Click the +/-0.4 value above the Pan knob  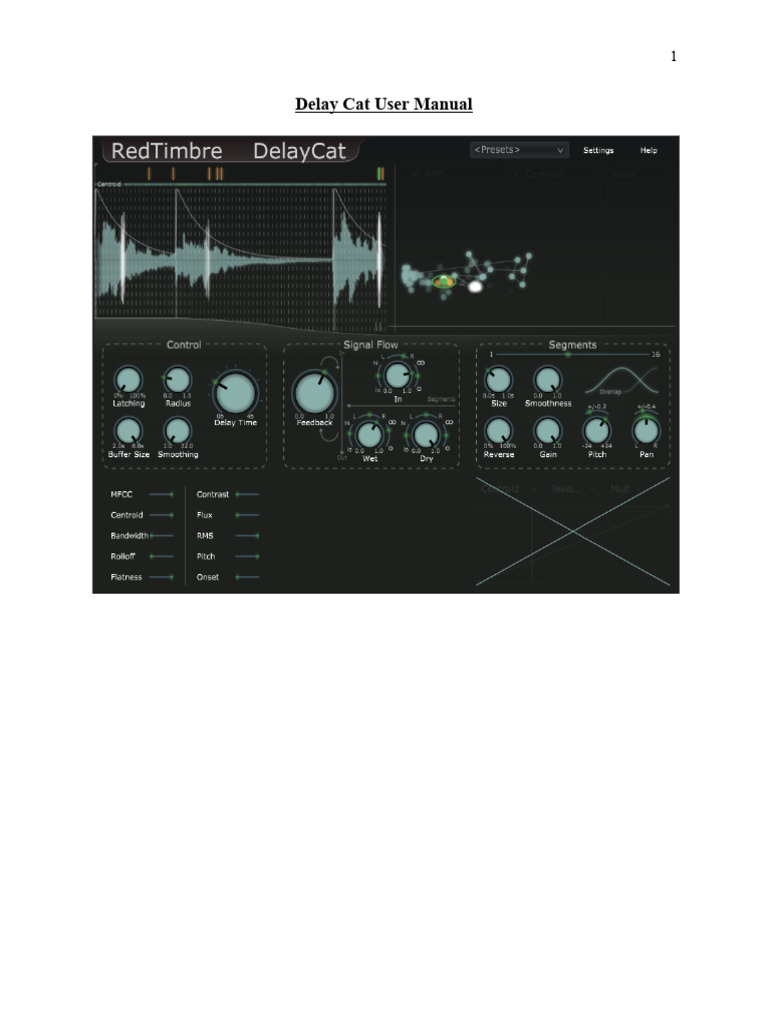click(646, 406)
